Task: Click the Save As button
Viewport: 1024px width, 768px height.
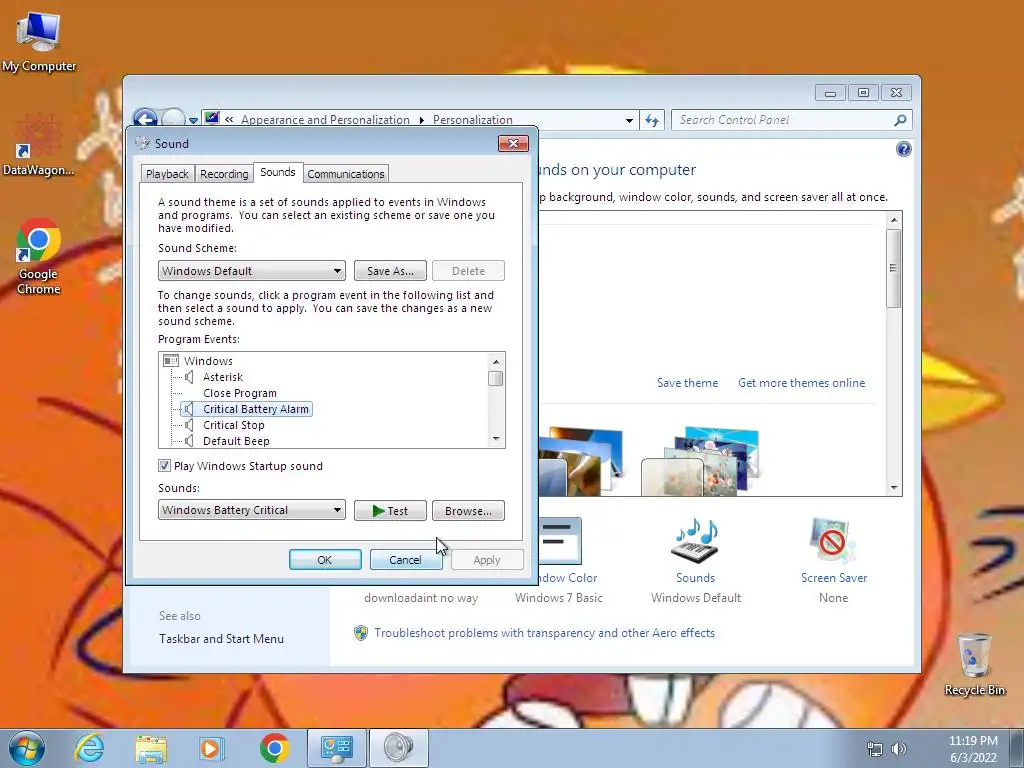Action: 390,271
